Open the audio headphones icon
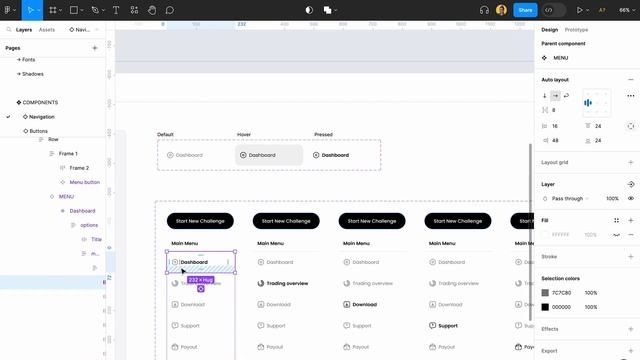Screen dimensions: 640x360 pos(484,10)
